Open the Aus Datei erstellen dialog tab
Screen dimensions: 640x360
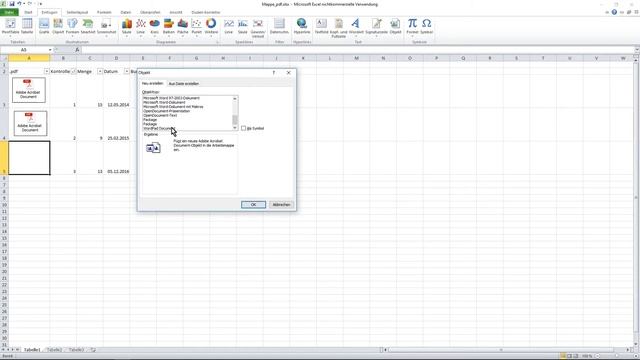tap(184, 84)
